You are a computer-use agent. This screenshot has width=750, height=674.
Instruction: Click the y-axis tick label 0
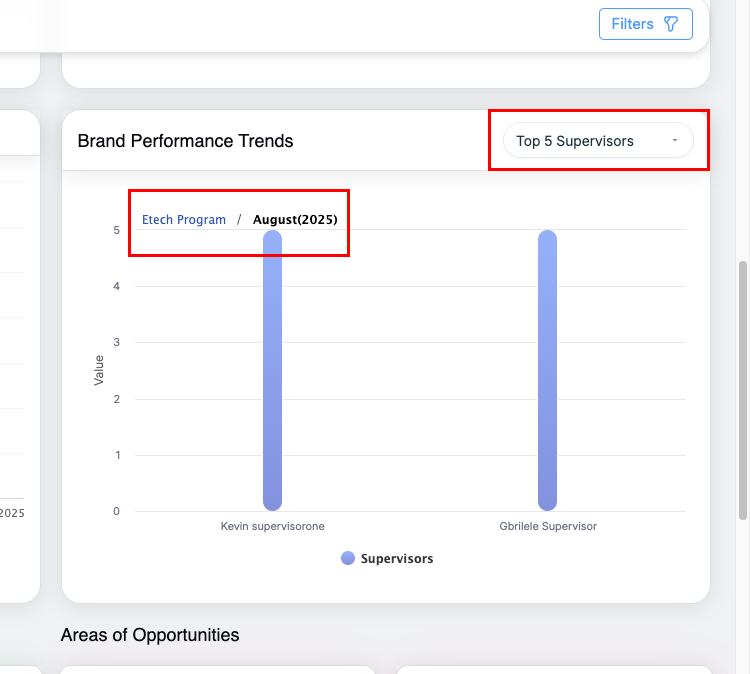pos(116,511)
